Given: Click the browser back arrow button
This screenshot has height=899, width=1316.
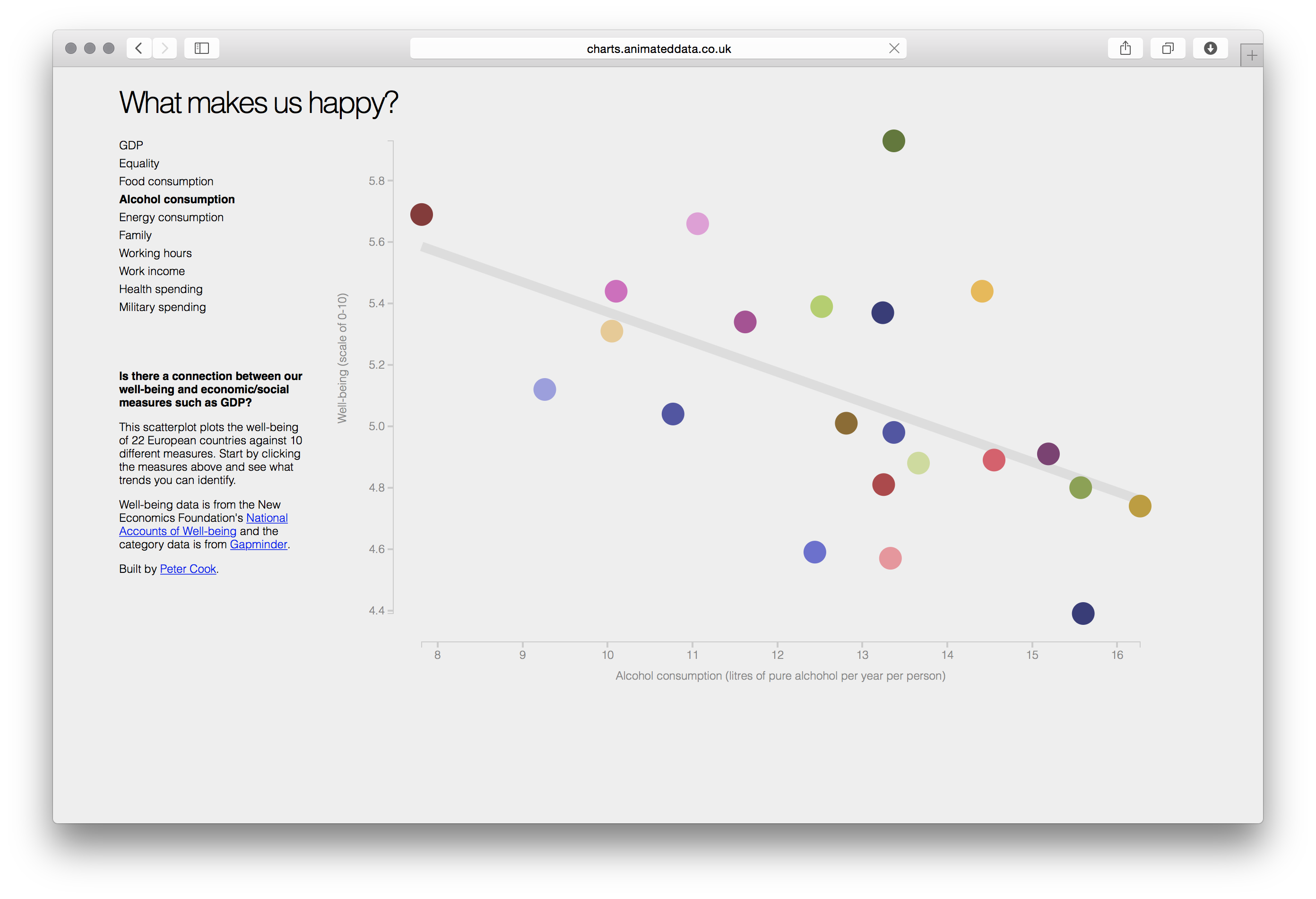Looking at the screenshot, I should click(x=139, y=48).
